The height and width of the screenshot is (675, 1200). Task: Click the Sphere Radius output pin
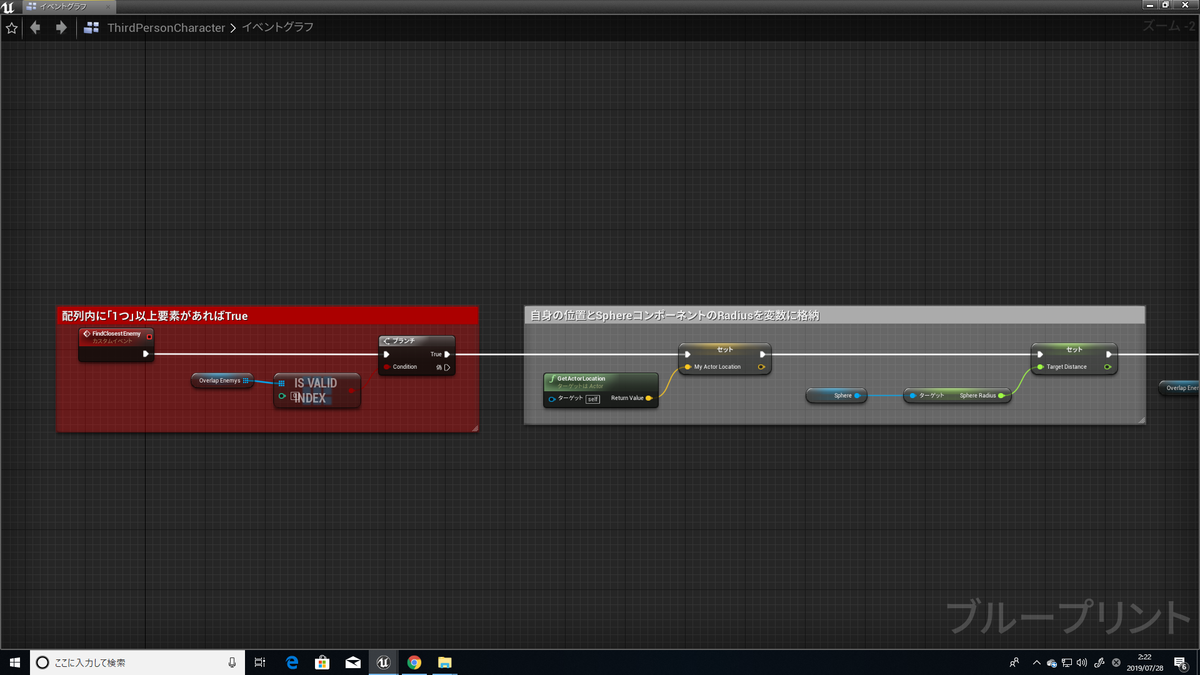pos(1002,396)
